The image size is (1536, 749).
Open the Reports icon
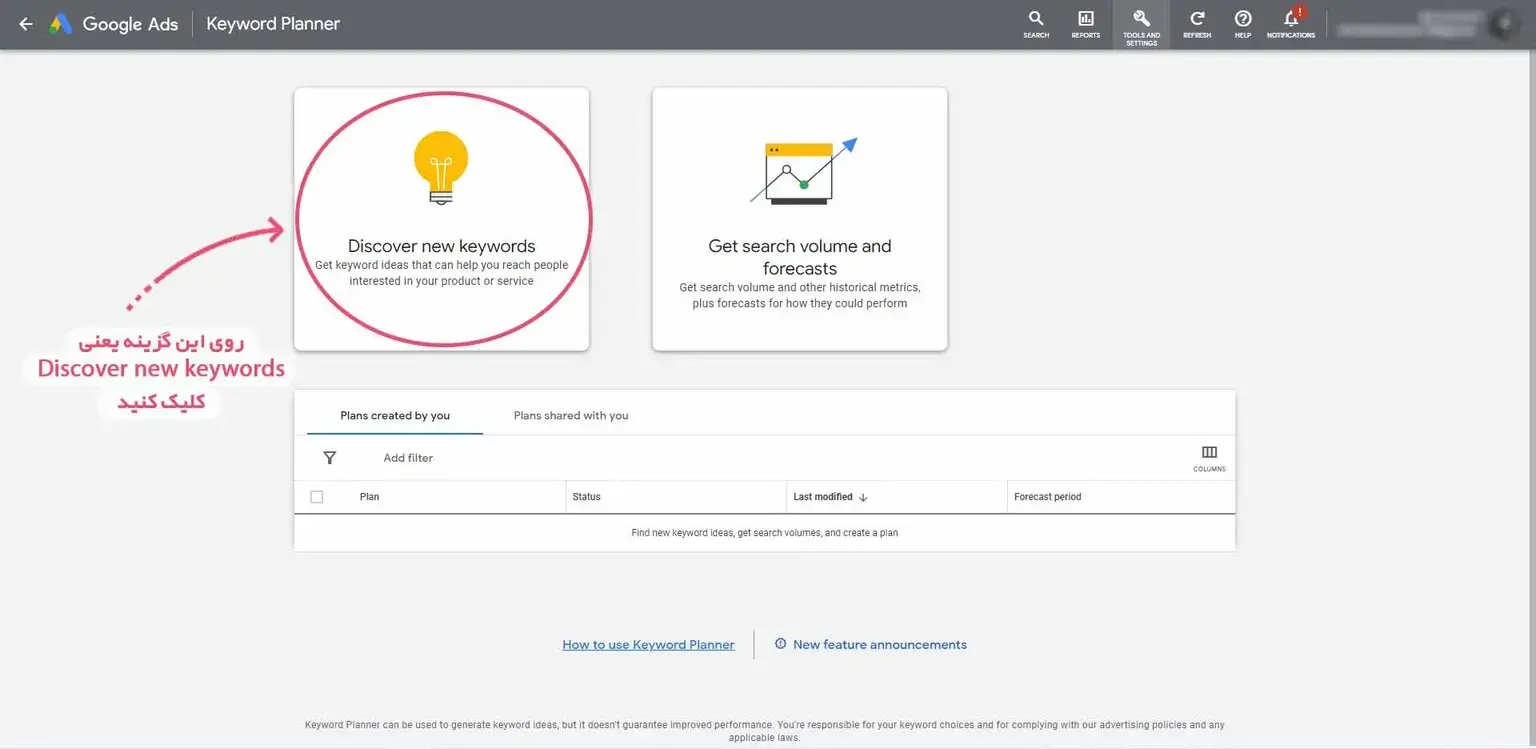1086,24
